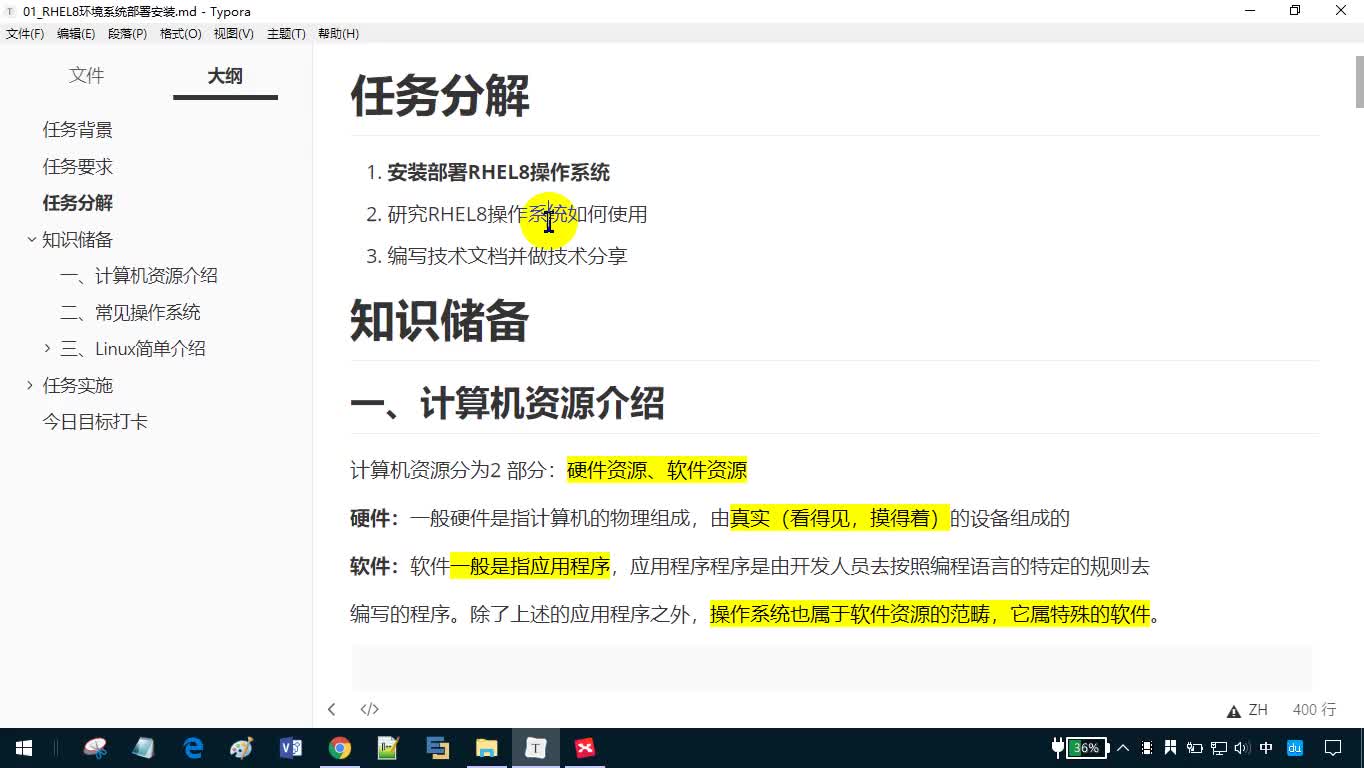Switch to 大纲 sidebar tab
This screenshot has height=768, width=1364.
pyautogui.click(x=225, y=76)
